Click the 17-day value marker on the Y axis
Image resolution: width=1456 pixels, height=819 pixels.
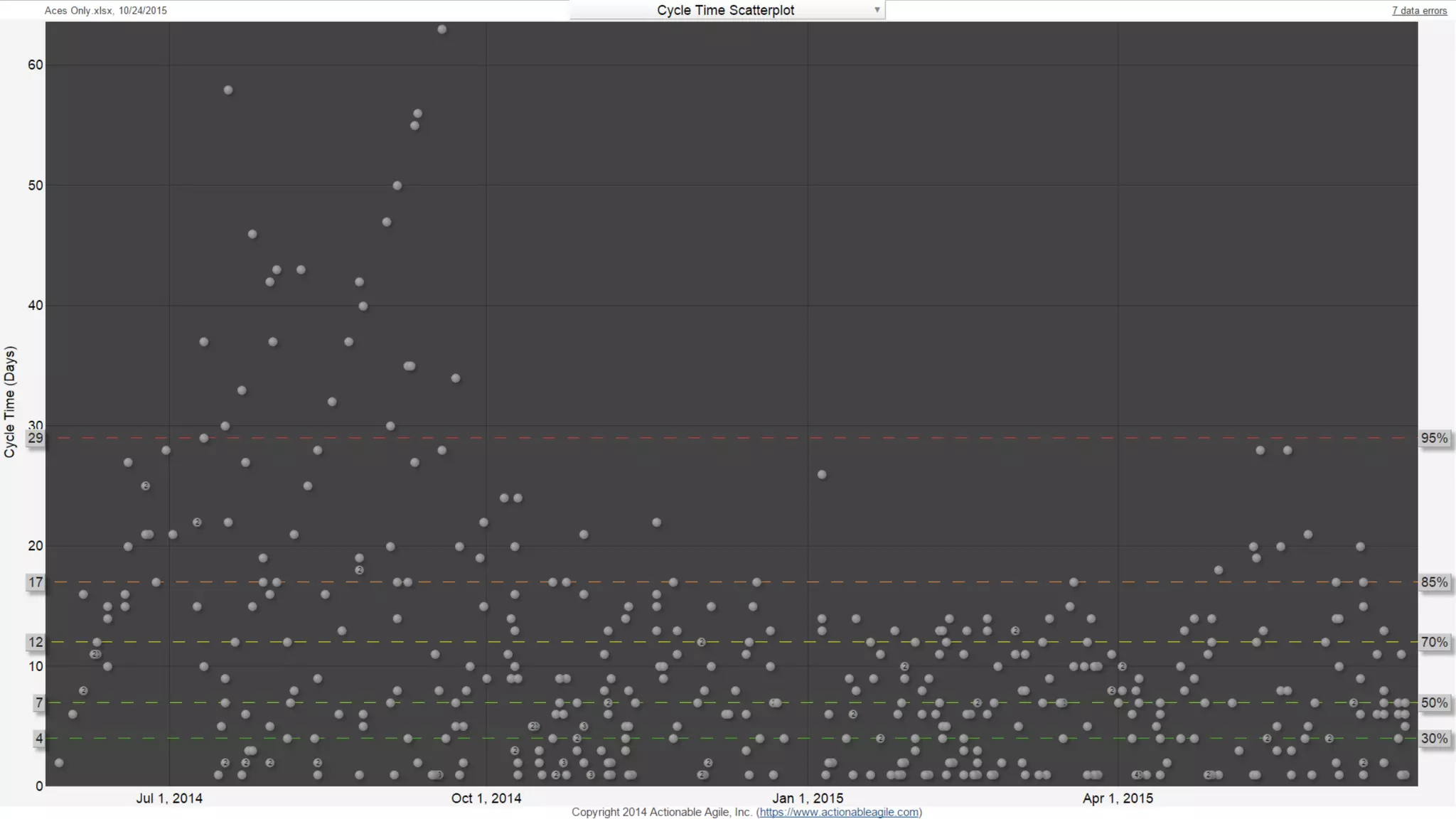[x=35, y=582]
